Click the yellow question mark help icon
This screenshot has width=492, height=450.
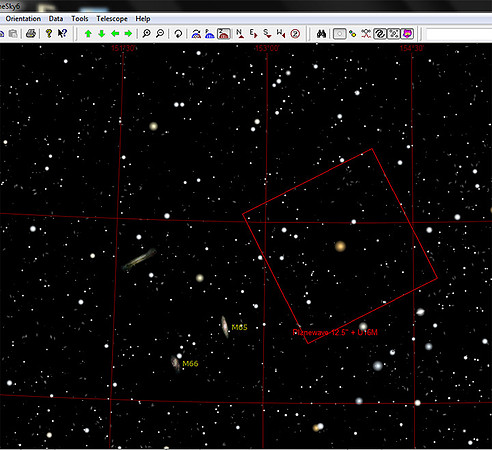click(49, 33)
